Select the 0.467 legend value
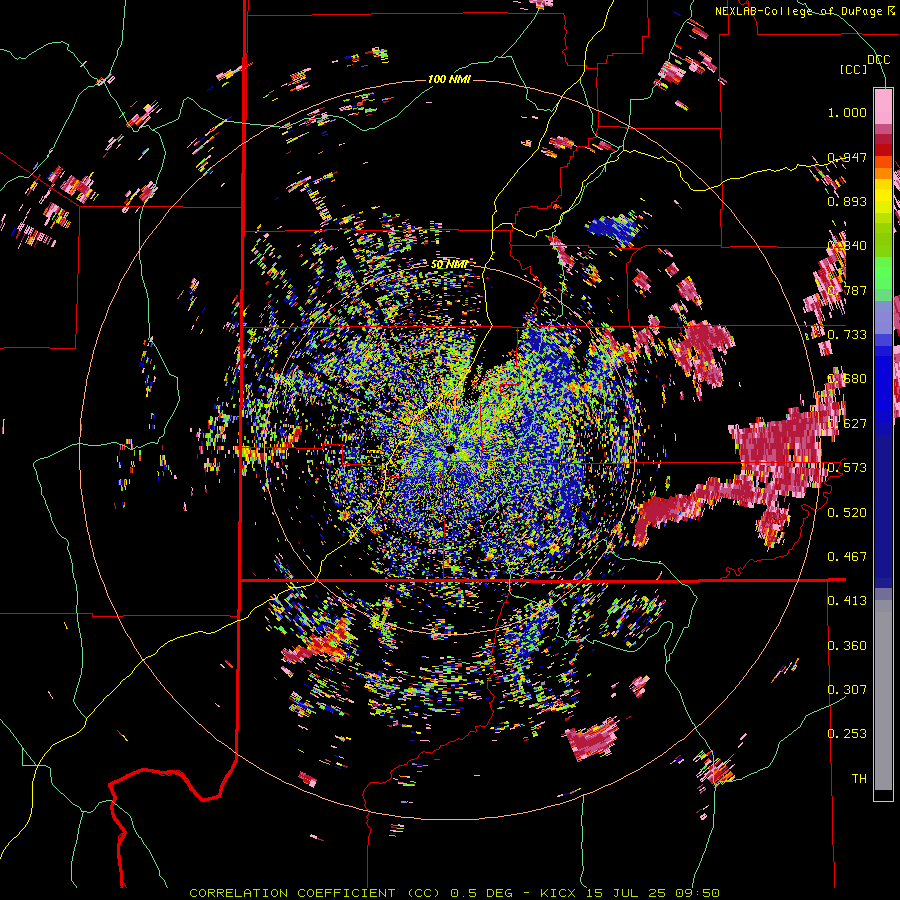 (847, 557)
